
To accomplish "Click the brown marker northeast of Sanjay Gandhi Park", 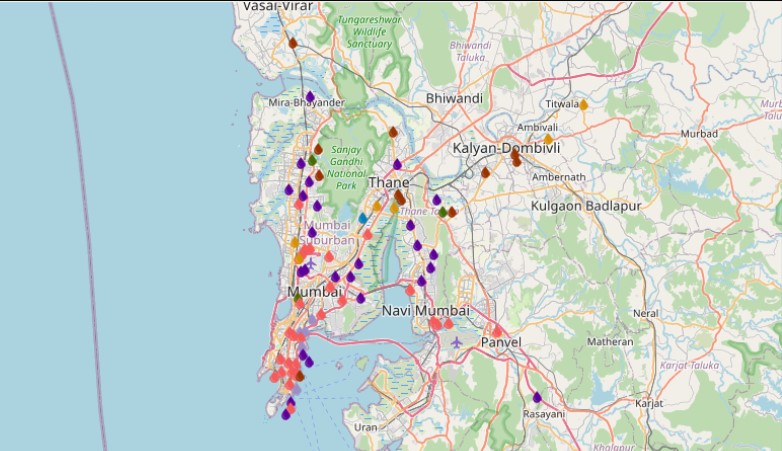I will click(393, 132).
